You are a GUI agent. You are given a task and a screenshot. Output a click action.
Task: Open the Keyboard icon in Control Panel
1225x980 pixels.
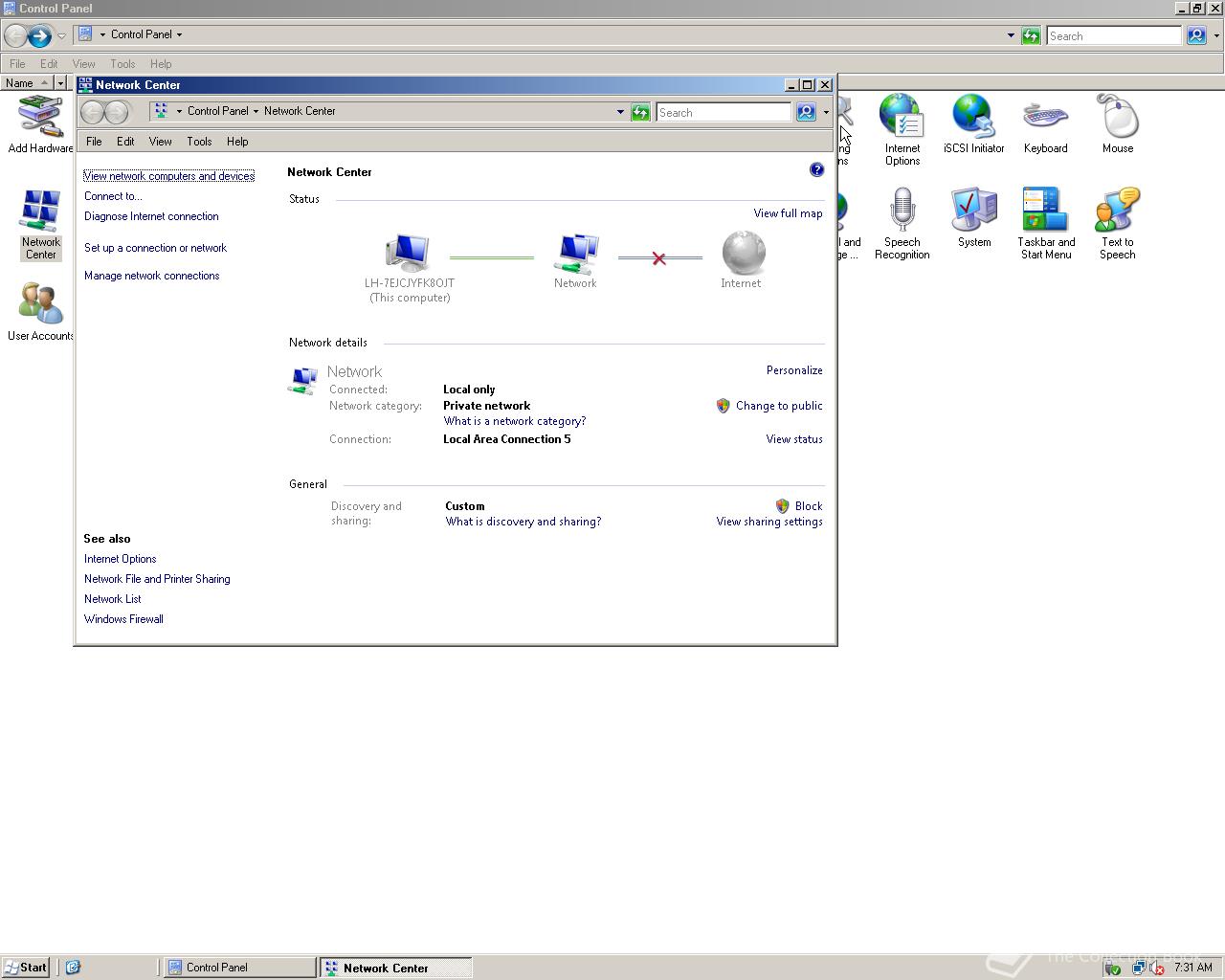pos(1045,124)
